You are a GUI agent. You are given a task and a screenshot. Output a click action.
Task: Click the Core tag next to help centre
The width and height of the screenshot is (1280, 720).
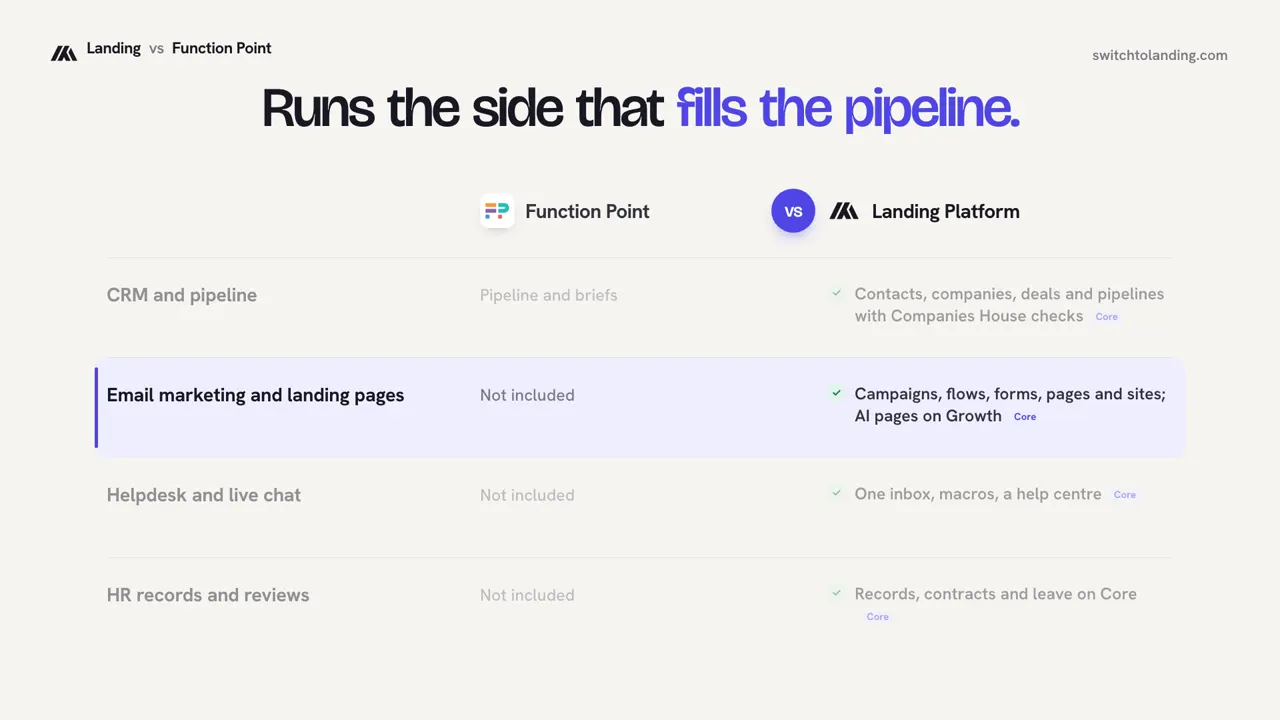1125,495
